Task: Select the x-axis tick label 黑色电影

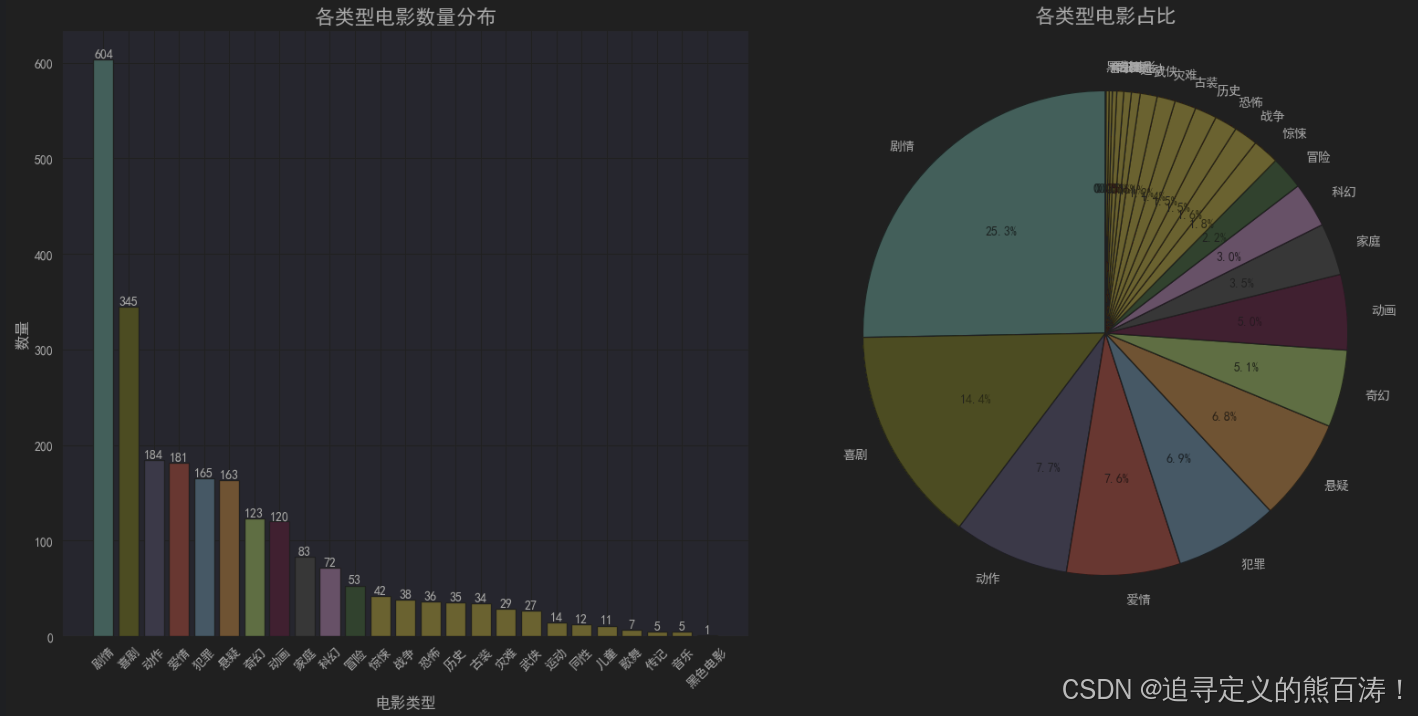Action: click(x=706, y=668)
